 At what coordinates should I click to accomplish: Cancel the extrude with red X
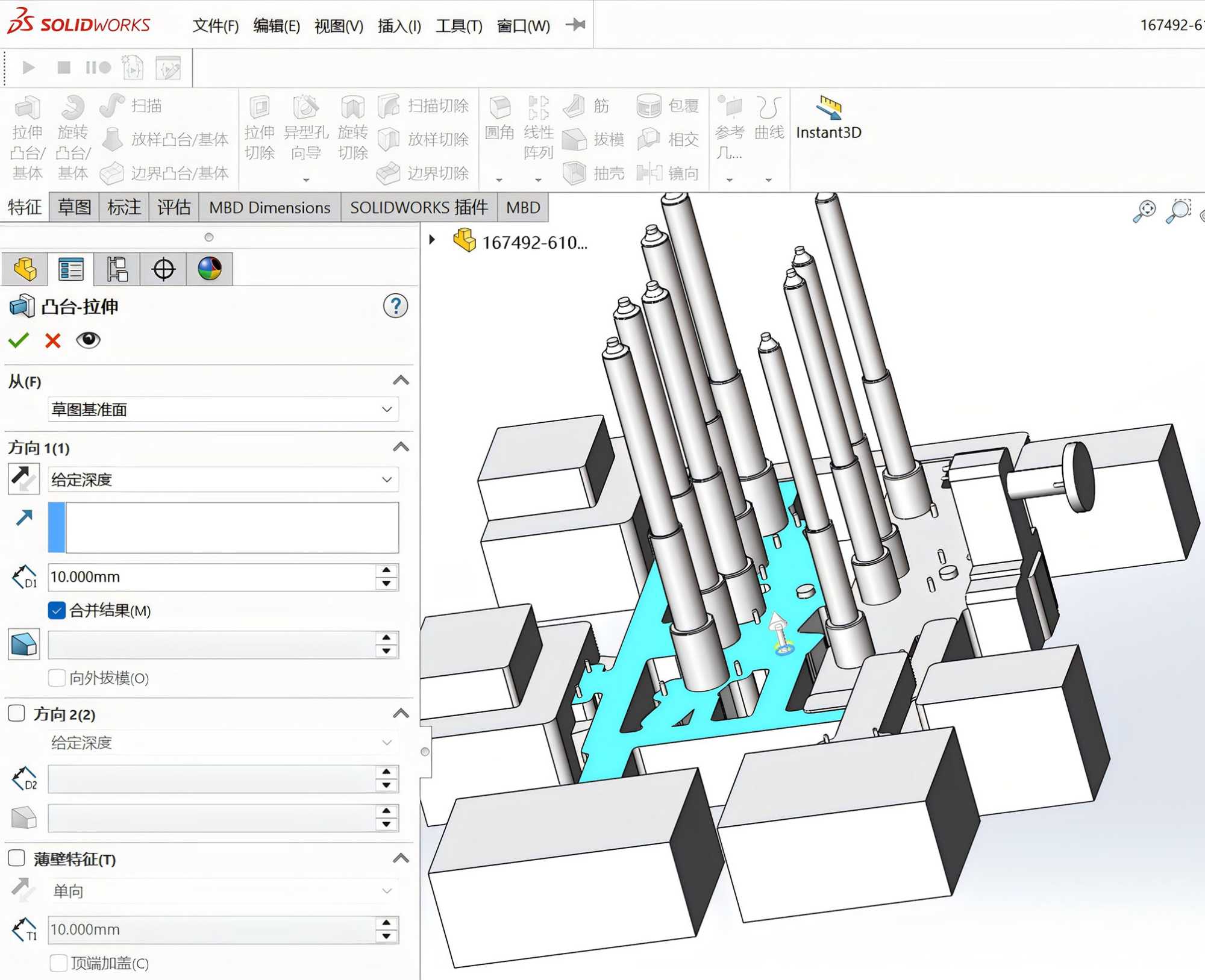[x=53, y=341]
